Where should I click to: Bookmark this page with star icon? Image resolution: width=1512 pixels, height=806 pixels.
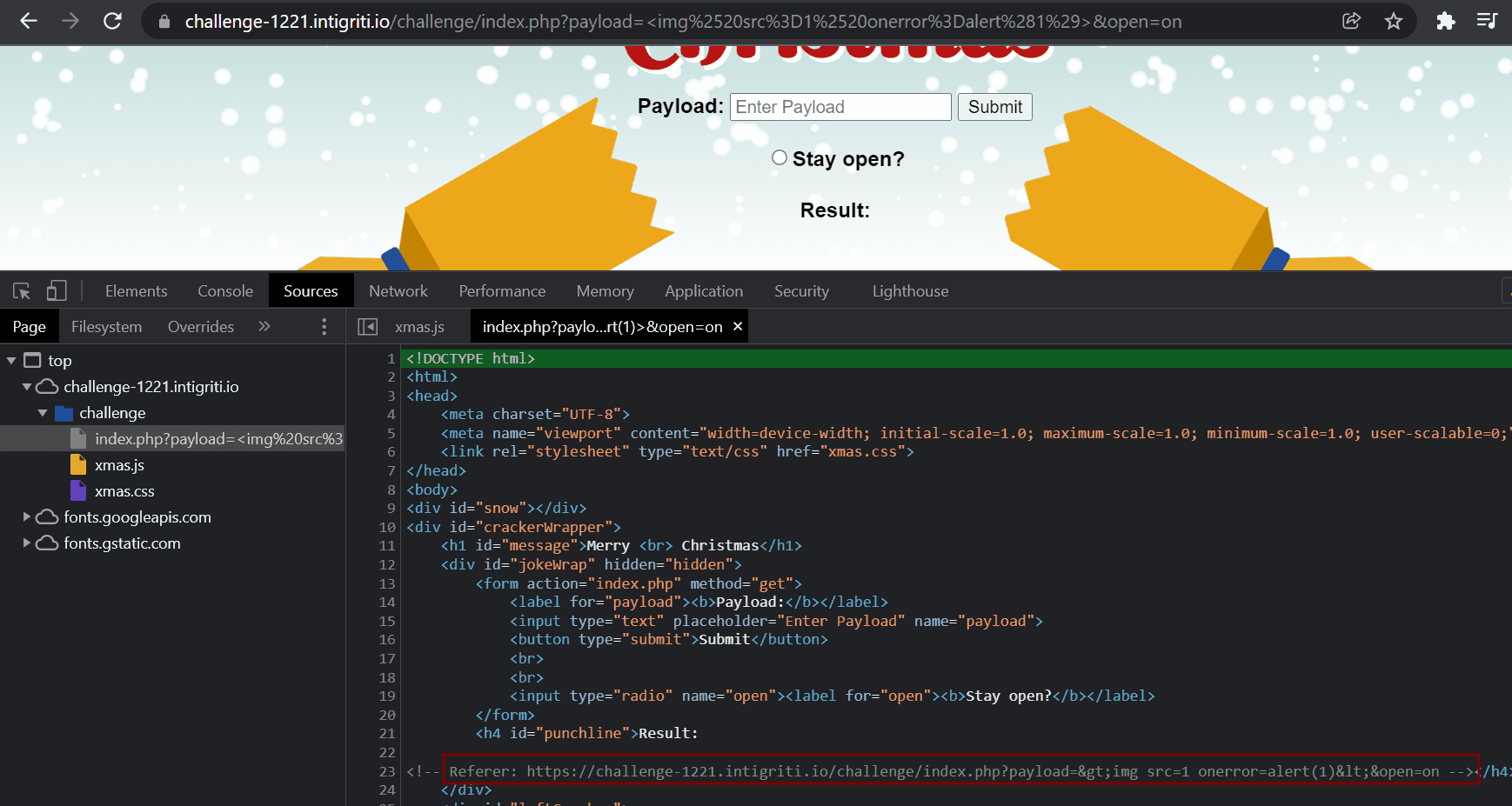(1394, 21)
